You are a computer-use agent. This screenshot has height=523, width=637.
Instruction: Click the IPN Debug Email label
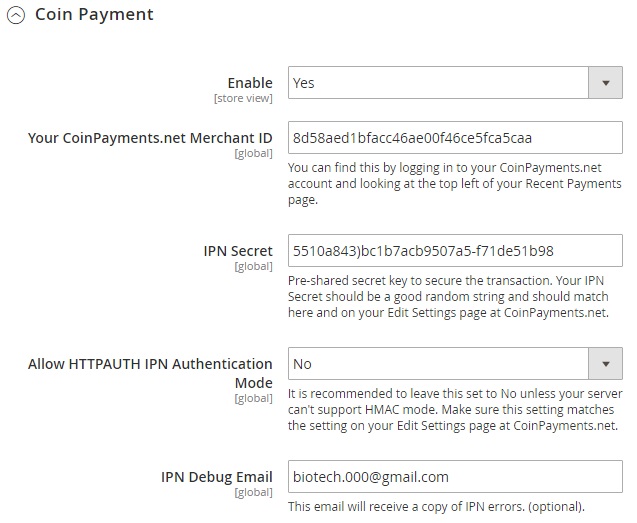pos(216,477)
